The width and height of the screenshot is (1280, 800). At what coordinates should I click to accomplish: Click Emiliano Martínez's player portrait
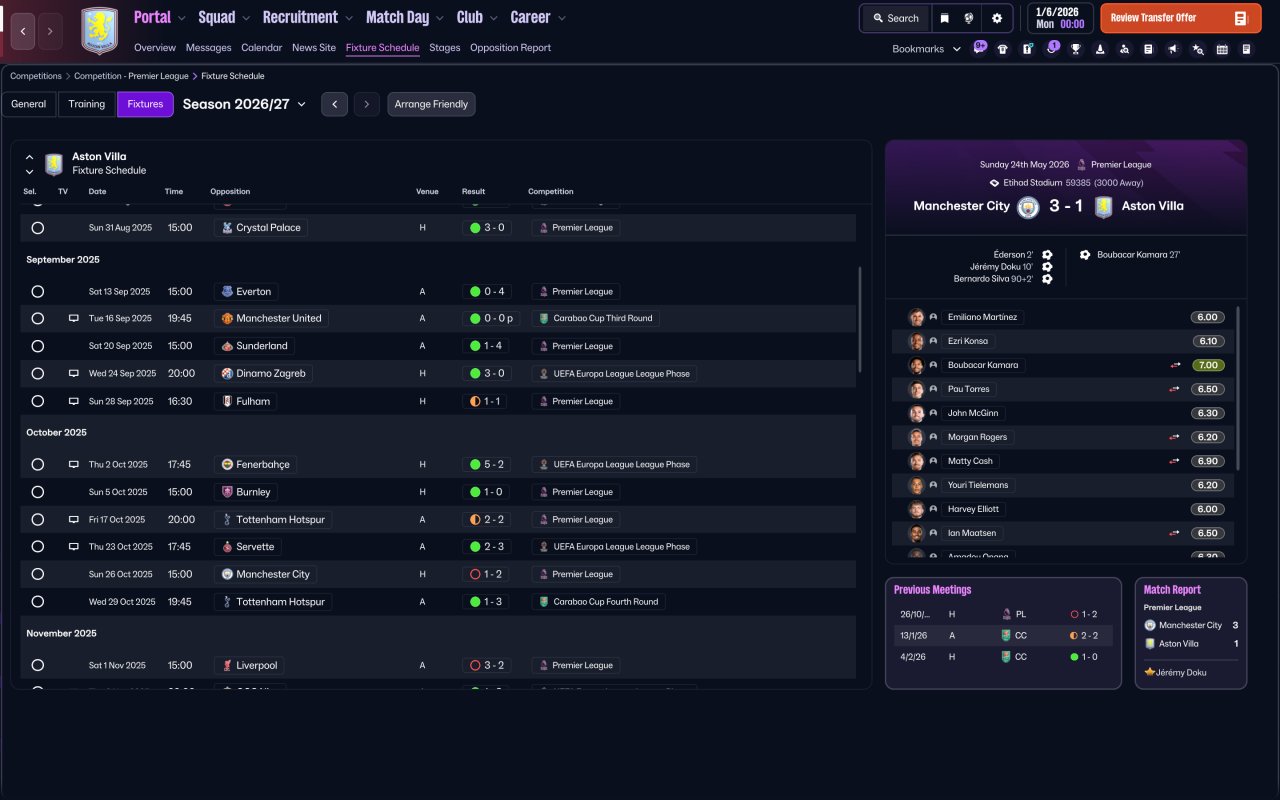pos(916,317)
